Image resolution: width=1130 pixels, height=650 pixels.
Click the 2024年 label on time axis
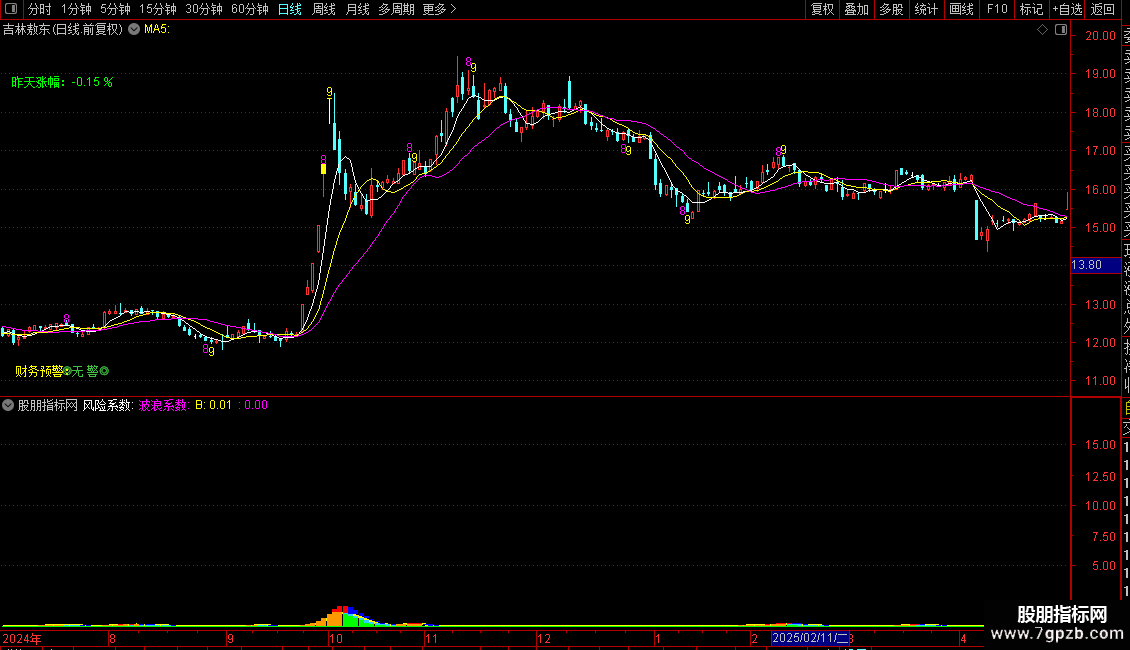click(22, 639)
